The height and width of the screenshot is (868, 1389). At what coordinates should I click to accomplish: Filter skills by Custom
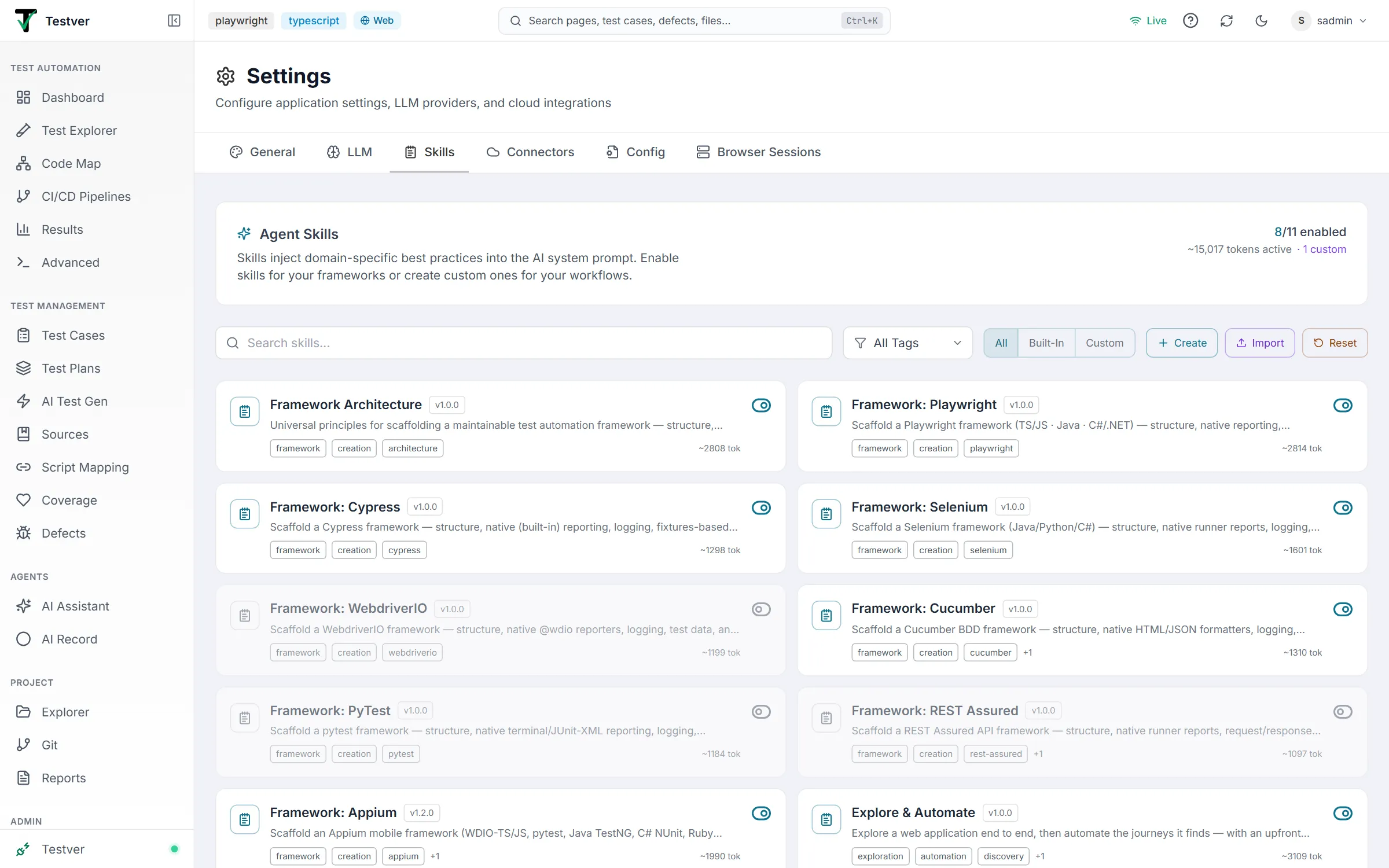point(1104,343)
